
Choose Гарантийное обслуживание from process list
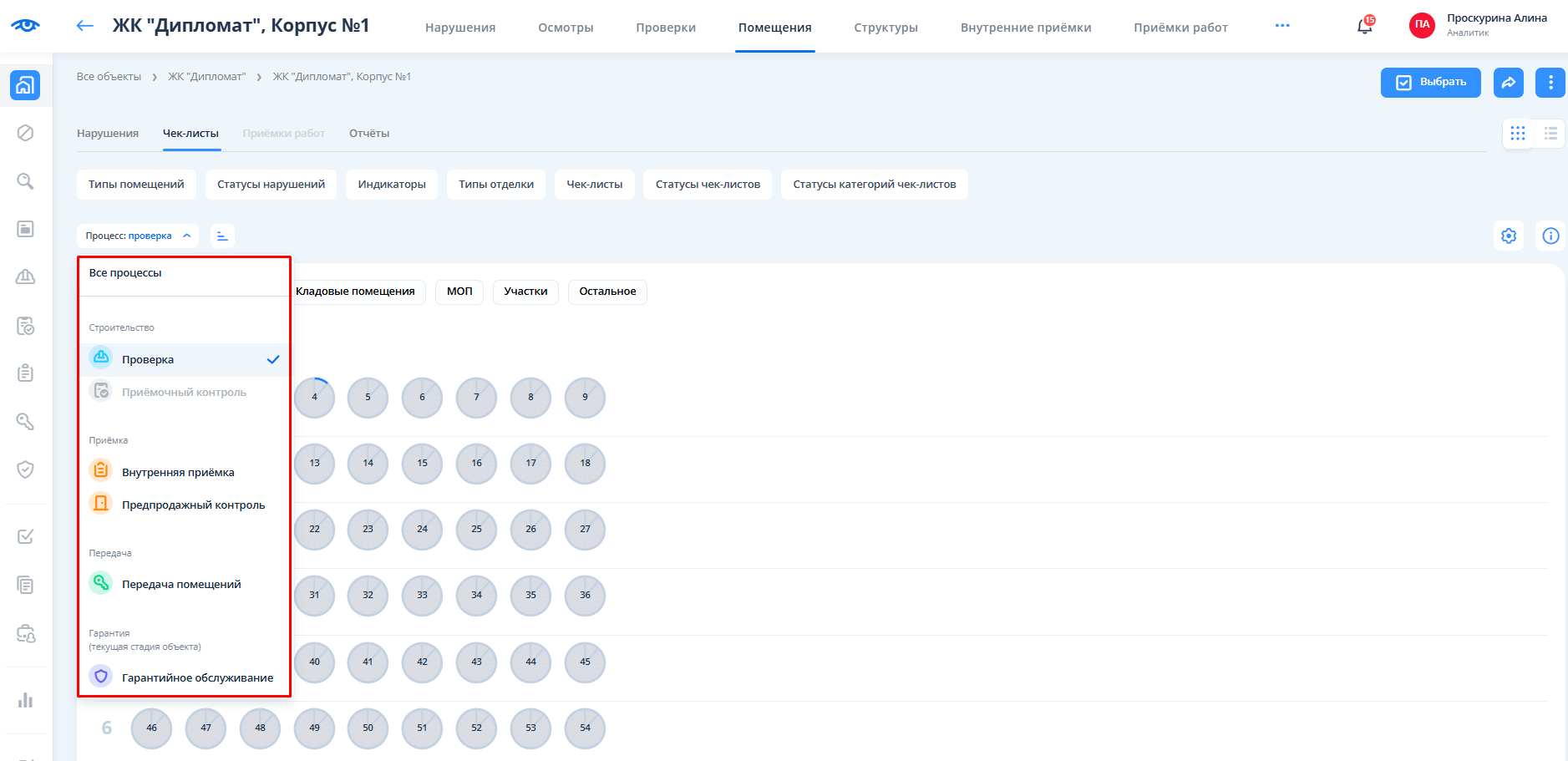(x=197, y=677)
